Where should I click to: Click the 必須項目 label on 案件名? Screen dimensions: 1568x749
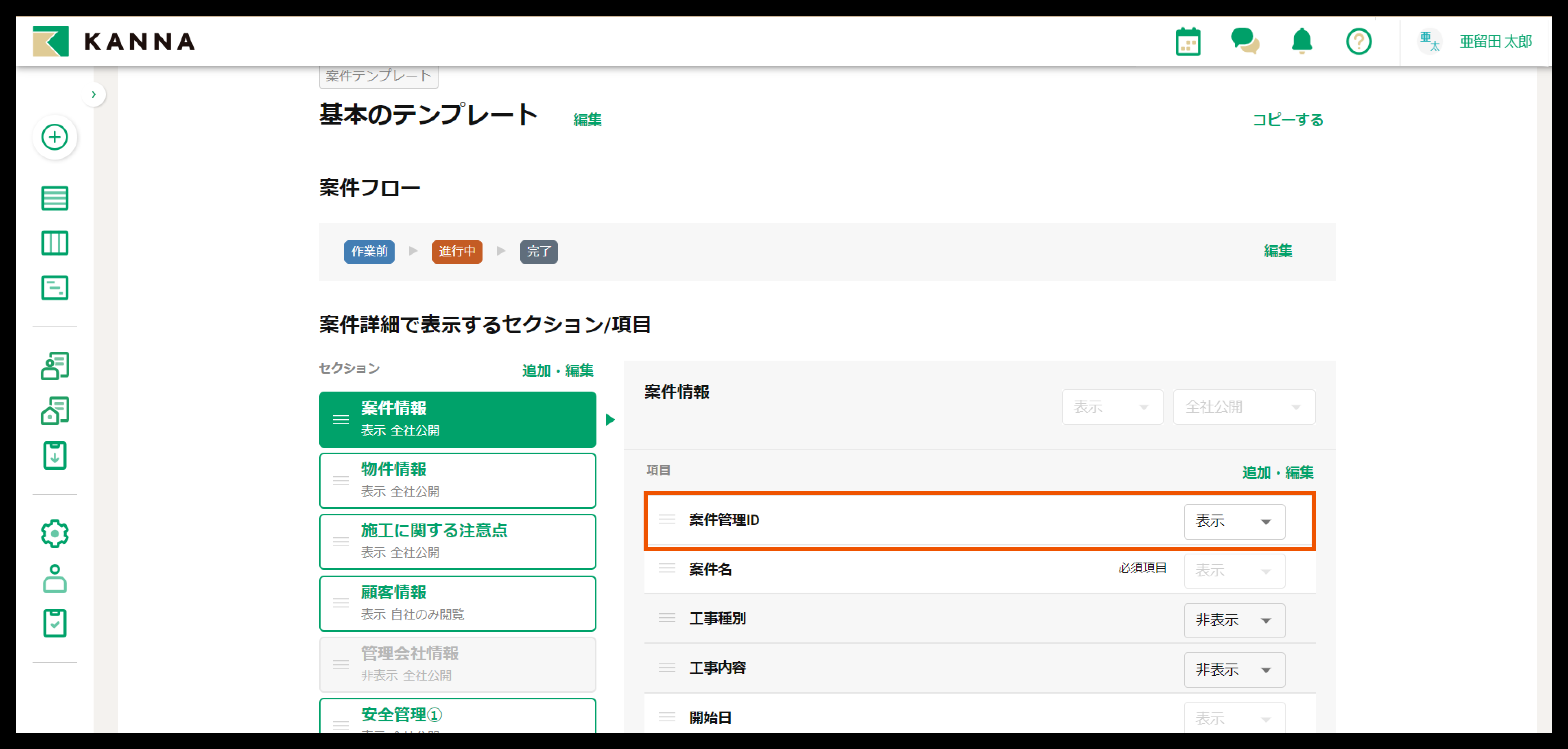coord(1142,568)
